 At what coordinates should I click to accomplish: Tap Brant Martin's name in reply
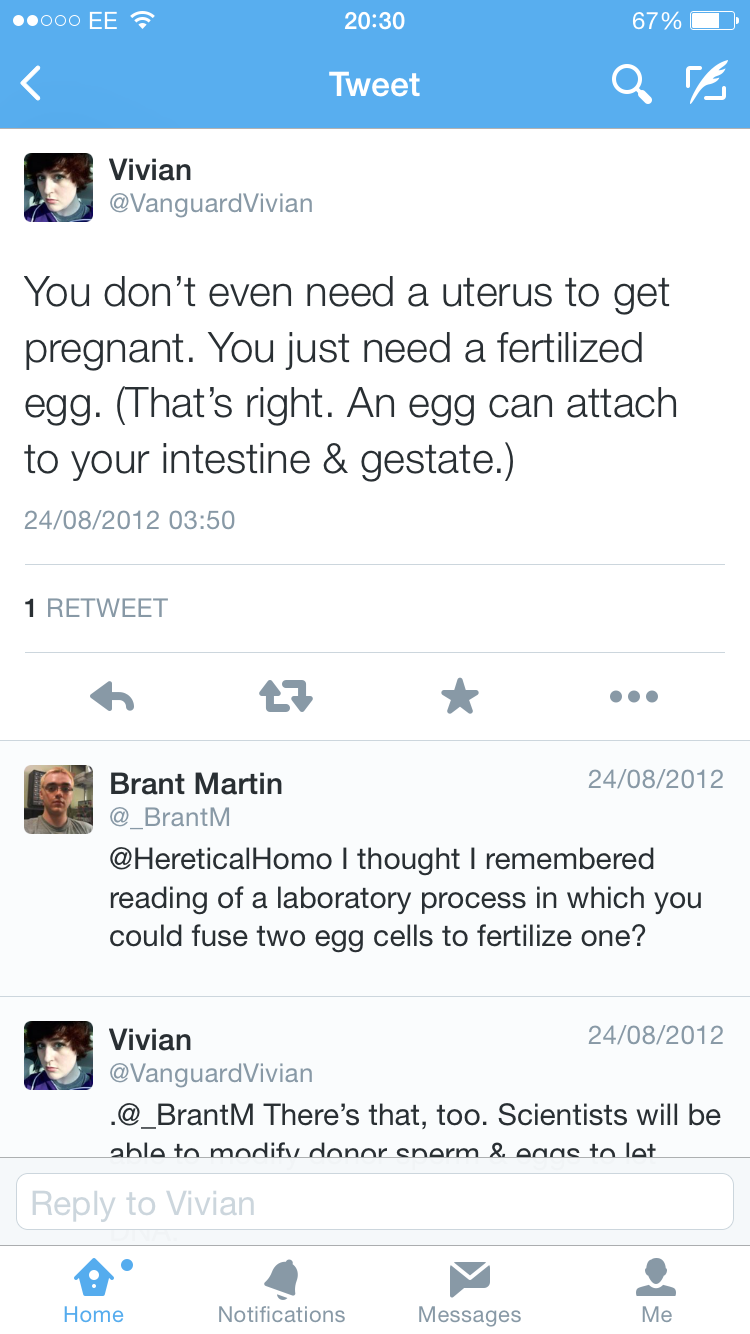point(196,784)
